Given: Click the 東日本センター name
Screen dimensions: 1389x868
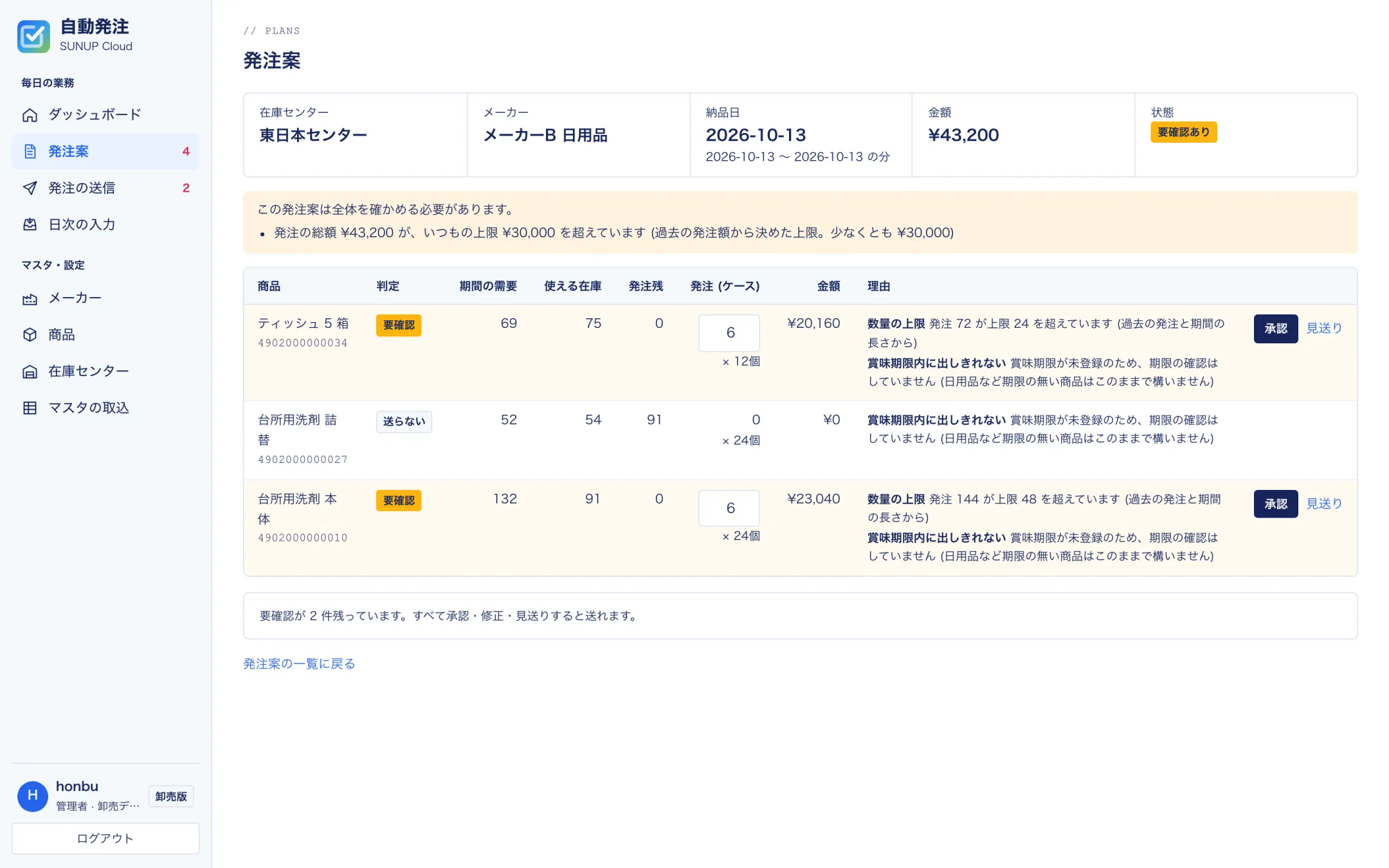Looking at the screenshot, I should pyautogui.click(x=313, y=135).
